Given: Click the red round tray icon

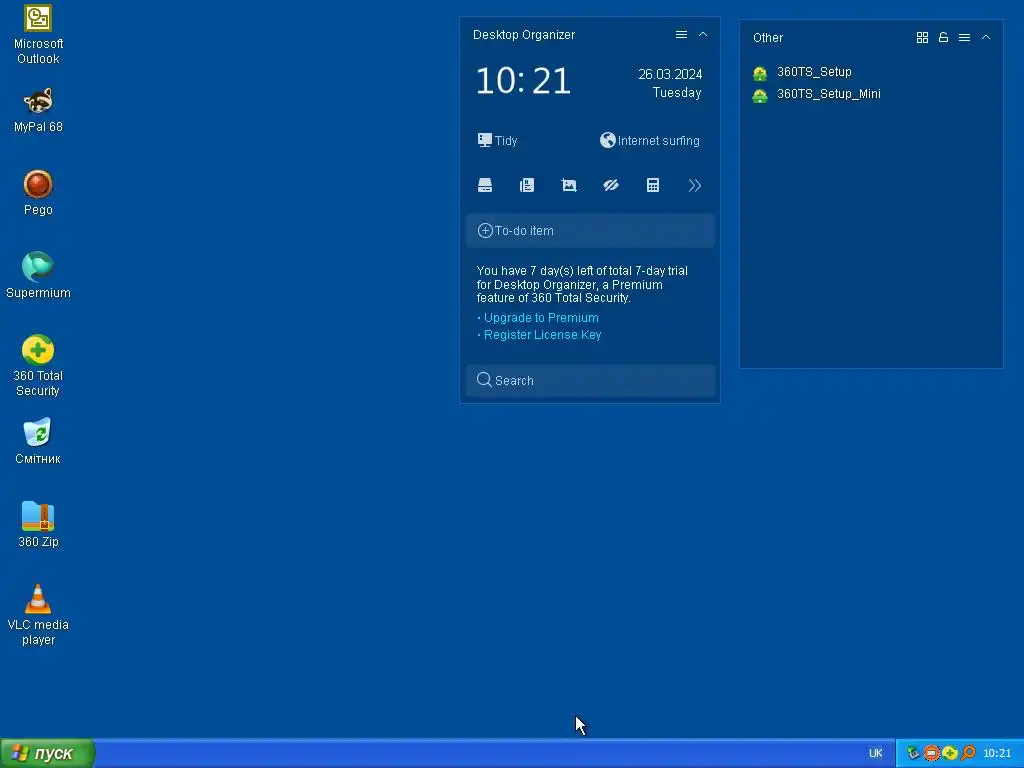Looking at the screenshot, I should 931,754.
